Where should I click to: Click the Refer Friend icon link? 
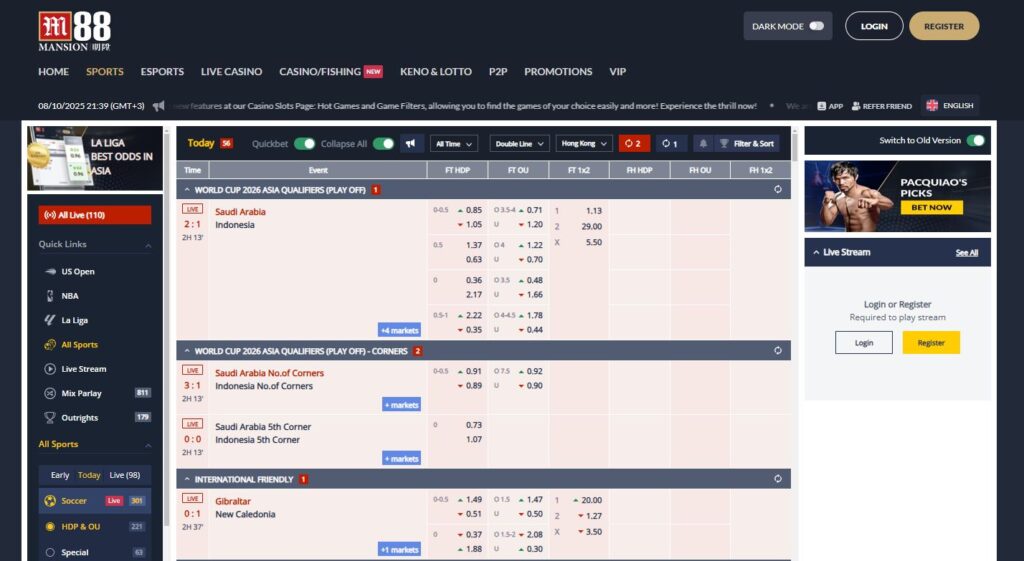click(x=882, y=106)
